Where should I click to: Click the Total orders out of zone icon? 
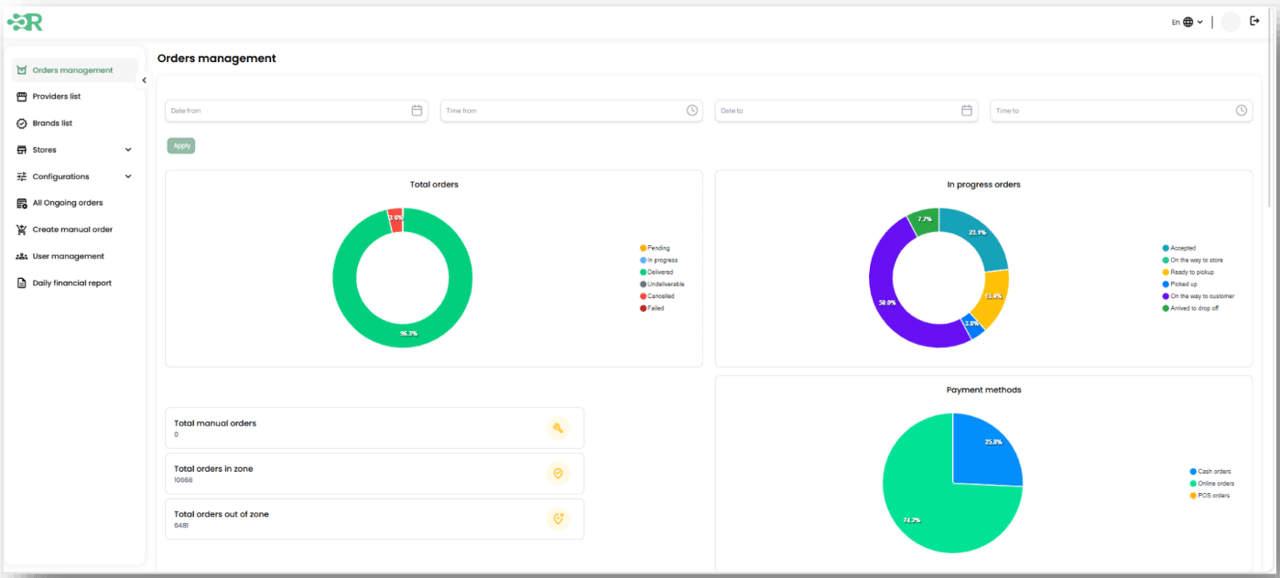point(558,519)
